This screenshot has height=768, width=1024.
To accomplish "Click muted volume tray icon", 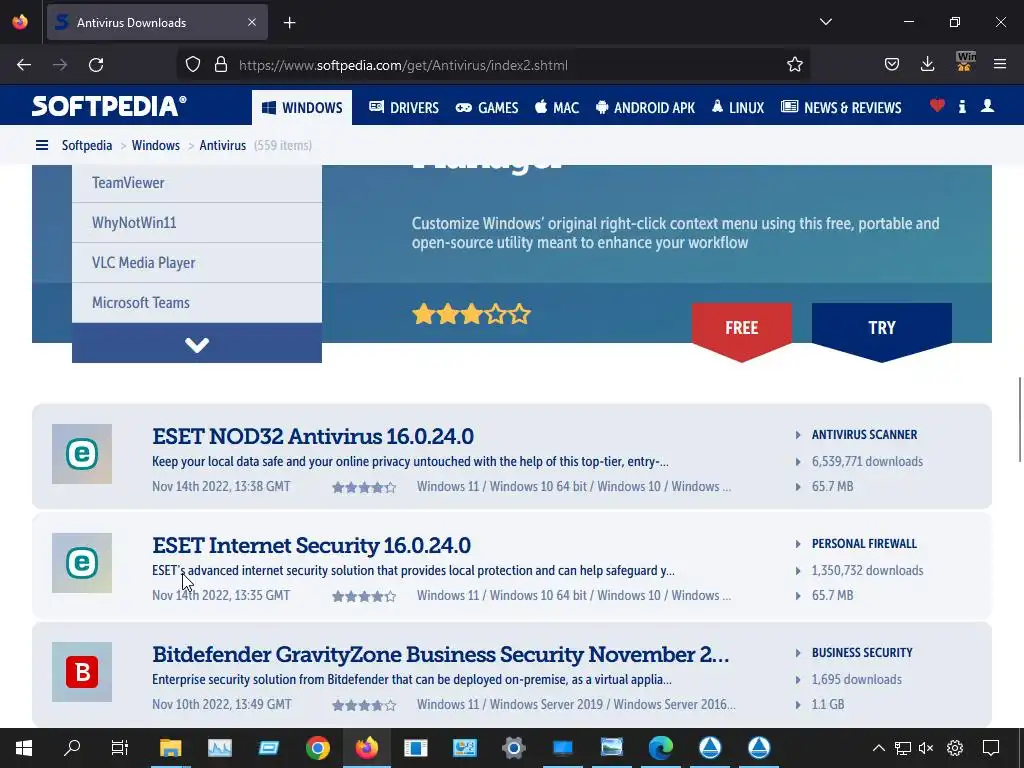I will (x=926, y=748).
